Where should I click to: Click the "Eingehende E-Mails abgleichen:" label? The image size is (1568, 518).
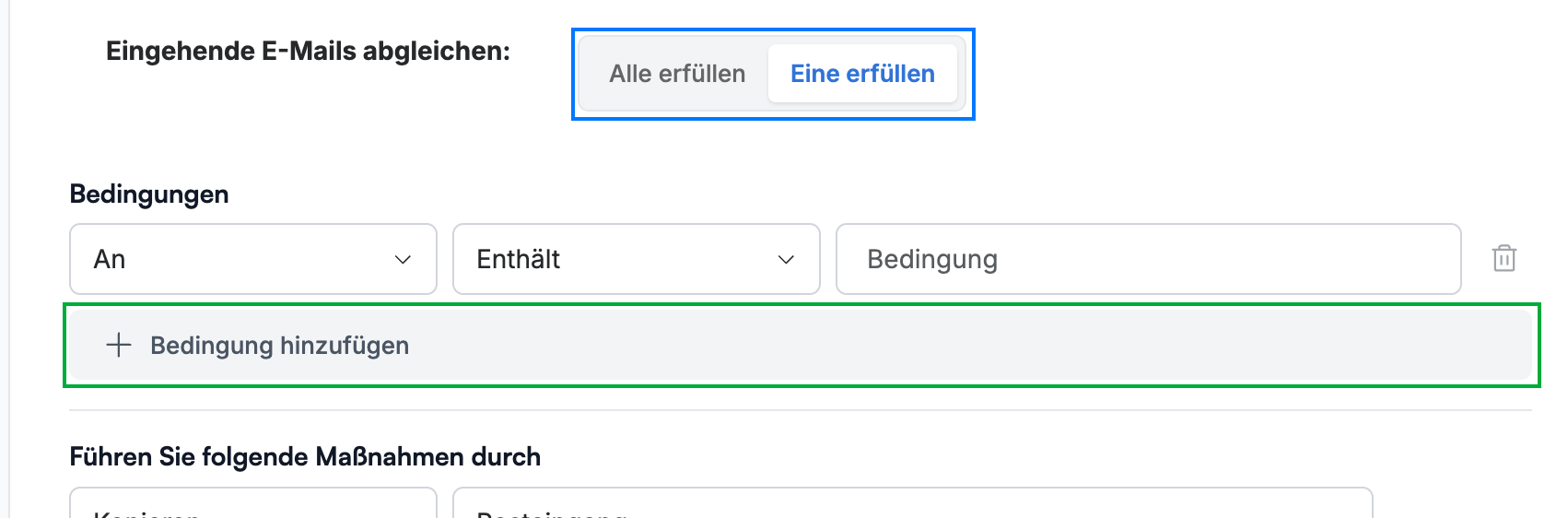tap(308, 51)
